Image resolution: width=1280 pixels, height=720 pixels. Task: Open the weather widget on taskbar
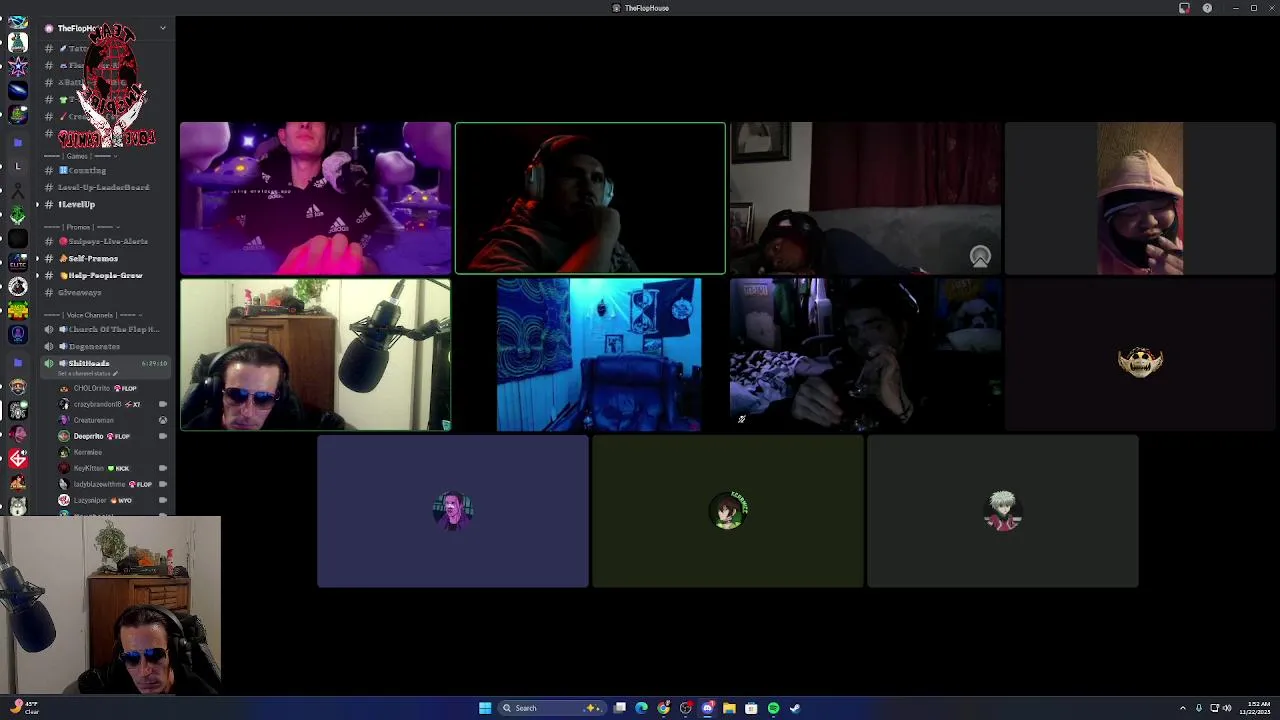(x=24, y=708)
